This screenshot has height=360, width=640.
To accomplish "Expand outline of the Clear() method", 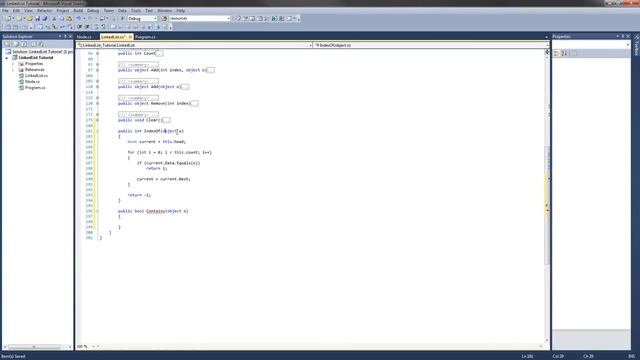I will click(97, 120).
